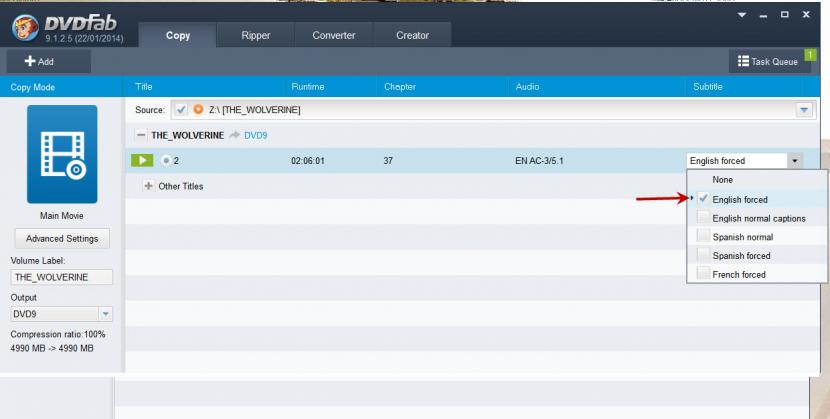Open the window menu triangle icon
Viewport: 830px width, 419px height.
click(x=742, y=15)
